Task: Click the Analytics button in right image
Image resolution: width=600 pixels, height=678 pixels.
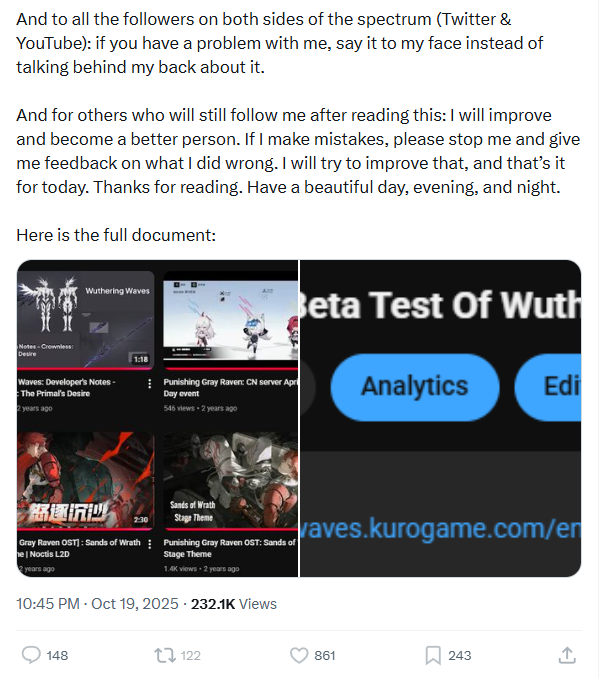Action: click(x=415, y=387)
